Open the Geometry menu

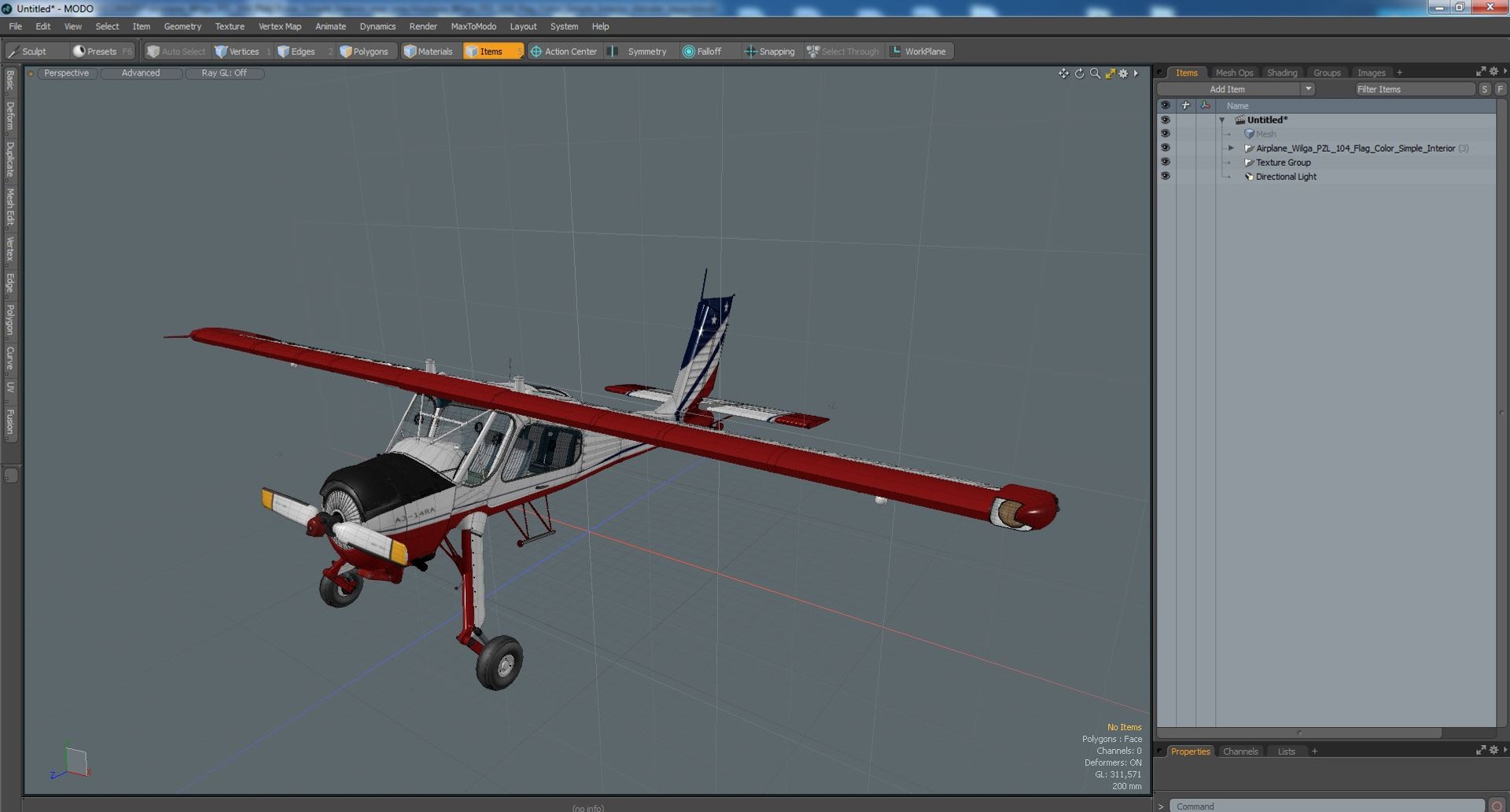(182, 26)
